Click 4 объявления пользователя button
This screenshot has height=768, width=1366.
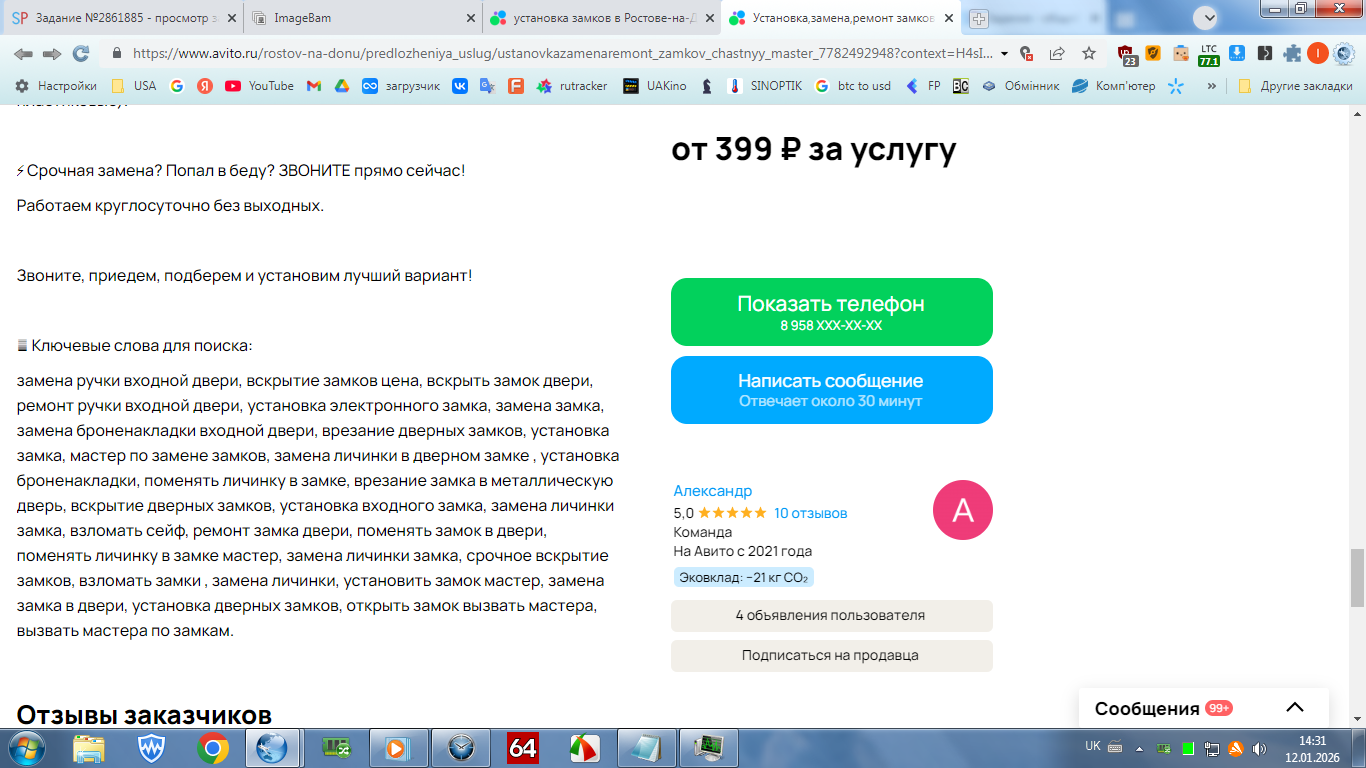pos(832,616)
